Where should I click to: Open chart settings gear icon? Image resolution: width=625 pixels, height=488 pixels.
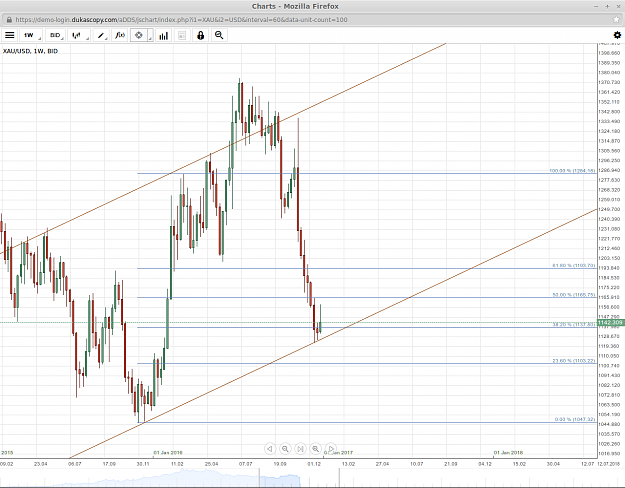click(617, 35)
